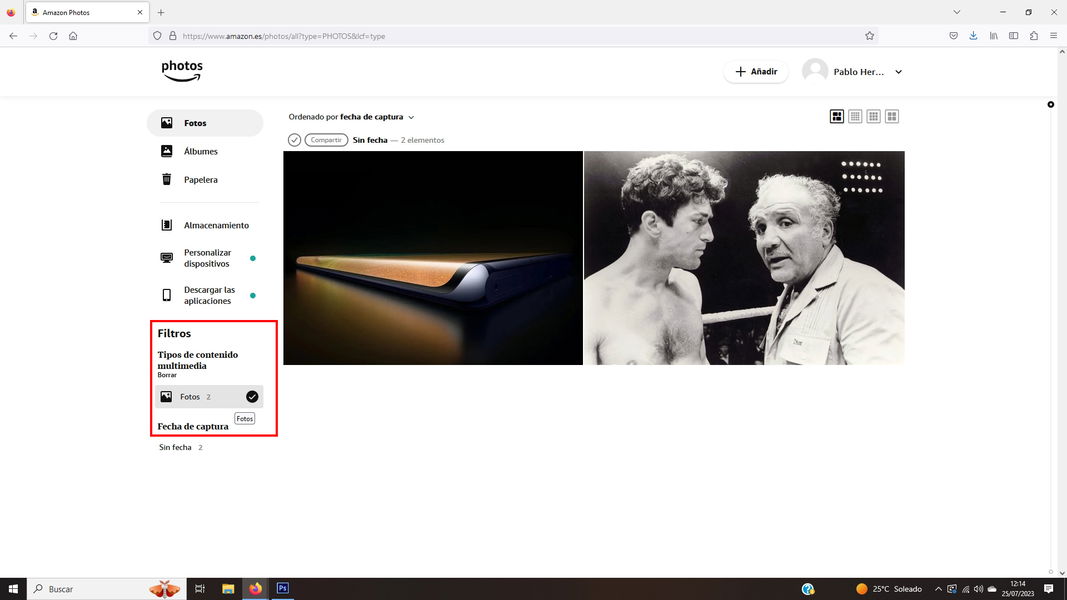Open the Fotos section in sidebar
This screenshot has width=1067, height=600.
click(x=205, y=123)
